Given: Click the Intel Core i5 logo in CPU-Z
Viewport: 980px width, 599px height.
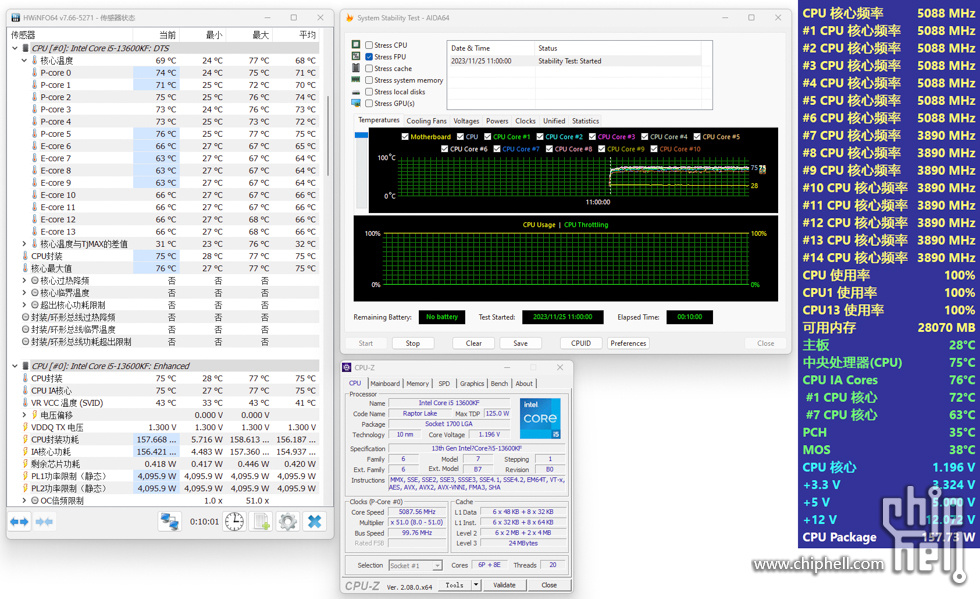Looking at the screenshot, I should (x=540, y=418).
